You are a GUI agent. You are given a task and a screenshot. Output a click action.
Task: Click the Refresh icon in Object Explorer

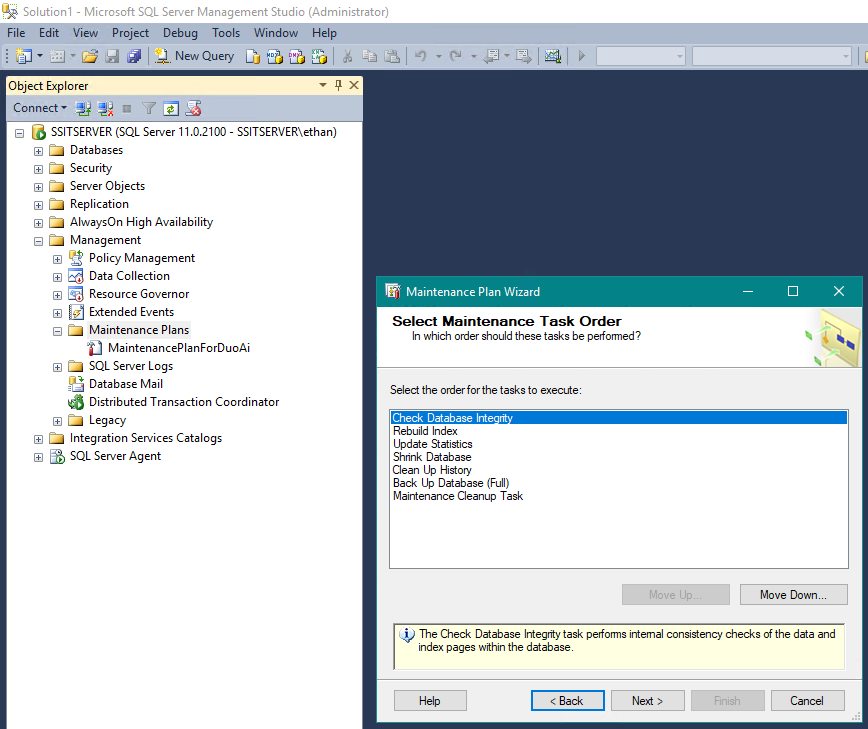coord(170,108)
